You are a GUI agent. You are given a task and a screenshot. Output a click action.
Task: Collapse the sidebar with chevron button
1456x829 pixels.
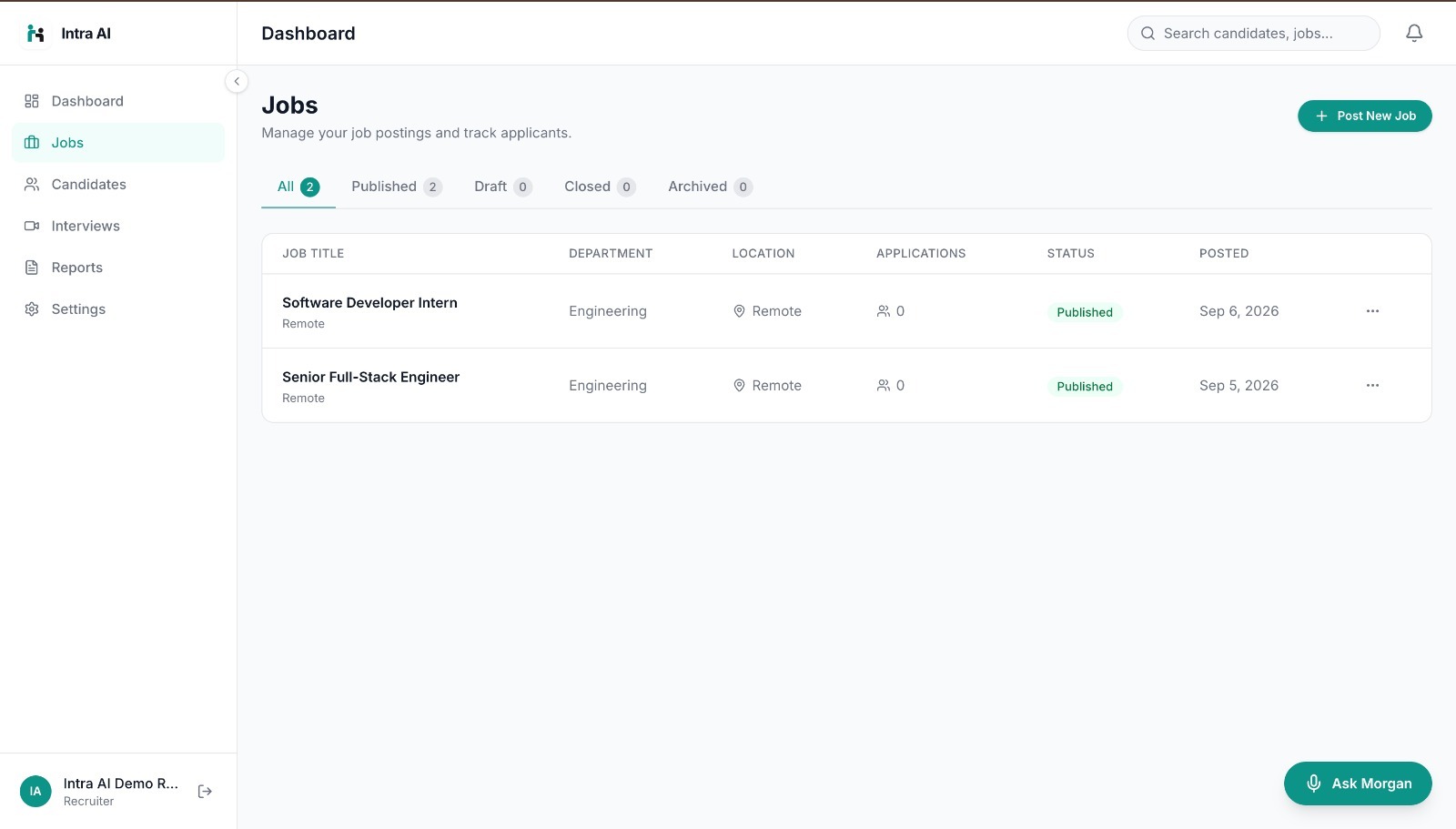coord(237,82)
